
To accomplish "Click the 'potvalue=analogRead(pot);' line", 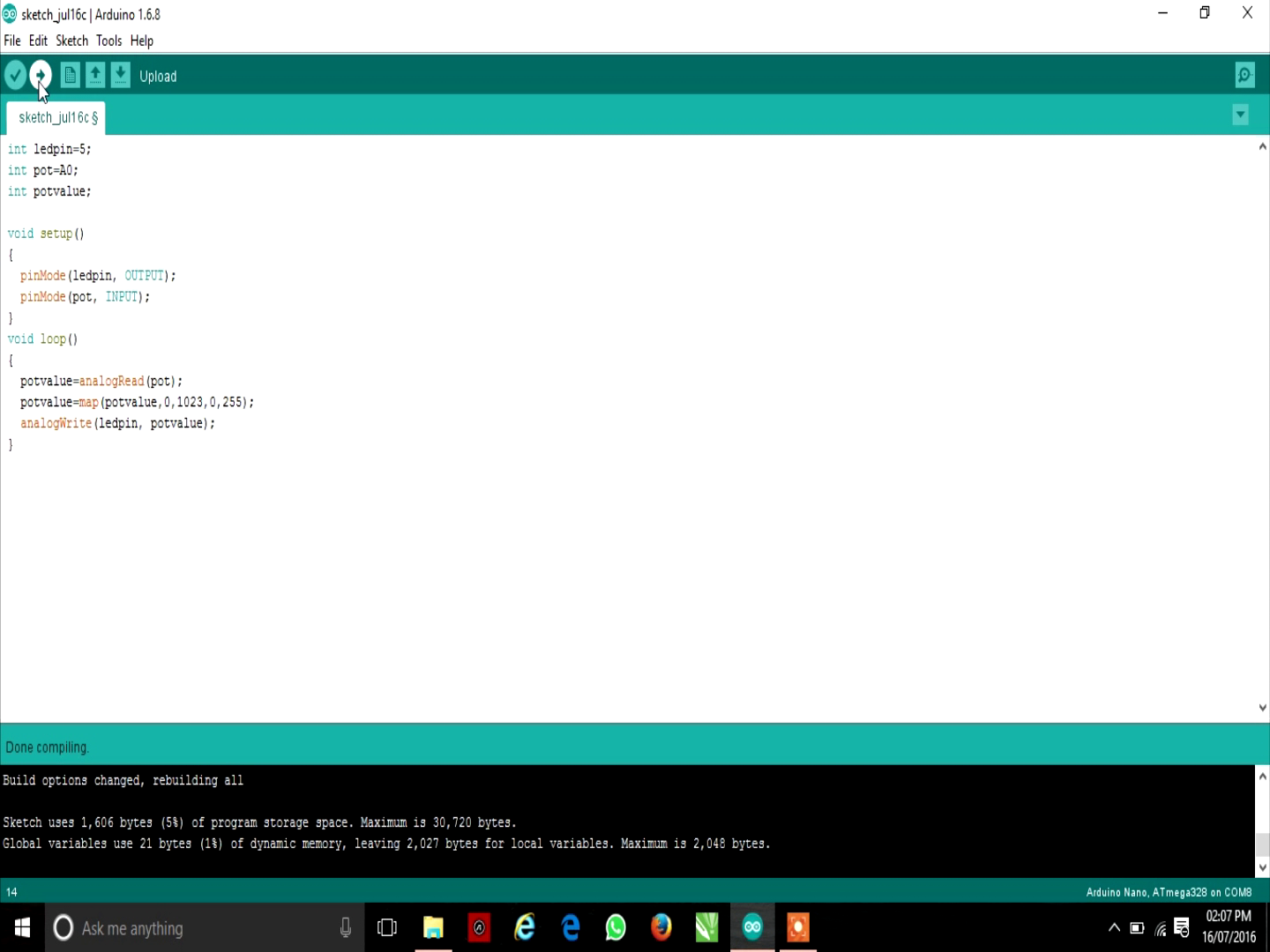I will click(x=101, y=382).
